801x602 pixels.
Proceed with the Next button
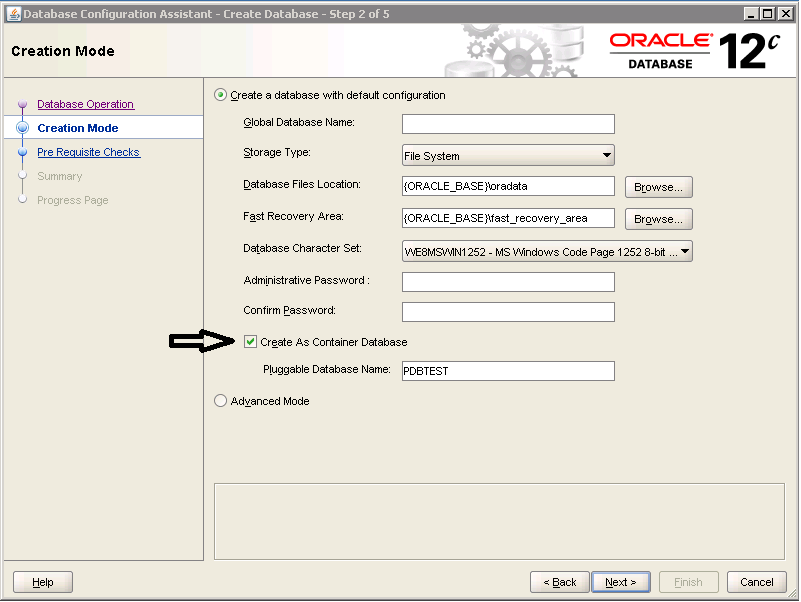click(x=621, y=582)
